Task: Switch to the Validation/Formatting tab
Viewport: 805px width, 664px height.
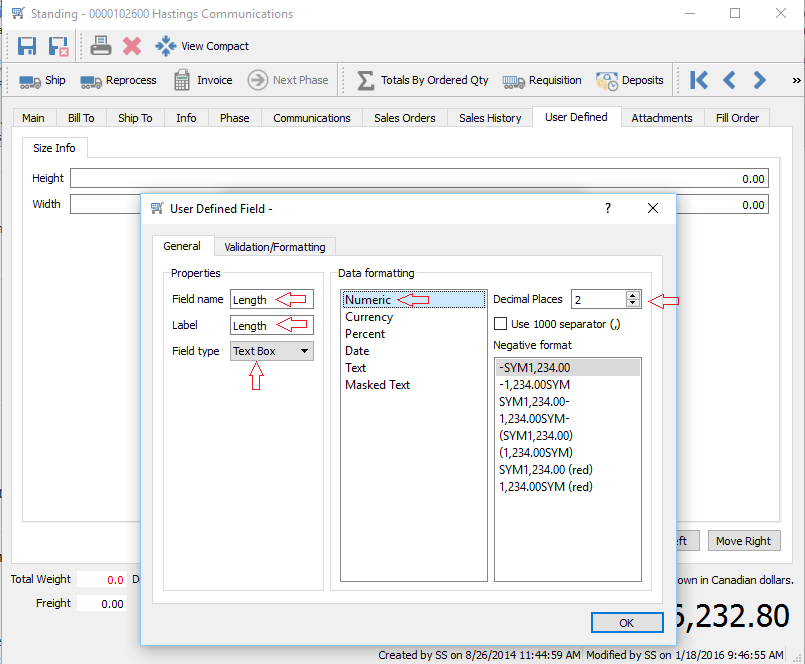Action: [274, 247]
